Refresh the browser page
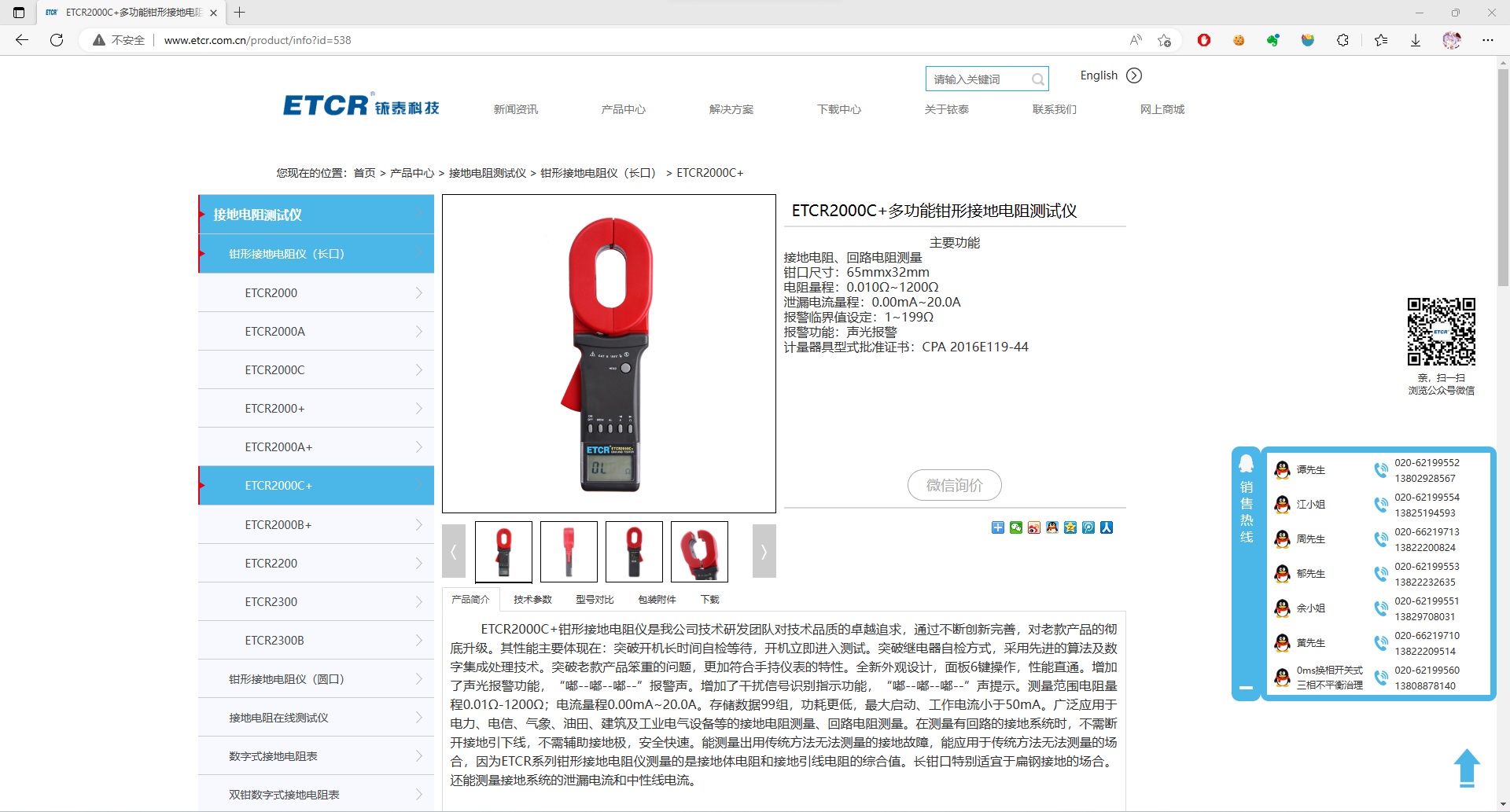1510x812 pixels. coord(57,40)
